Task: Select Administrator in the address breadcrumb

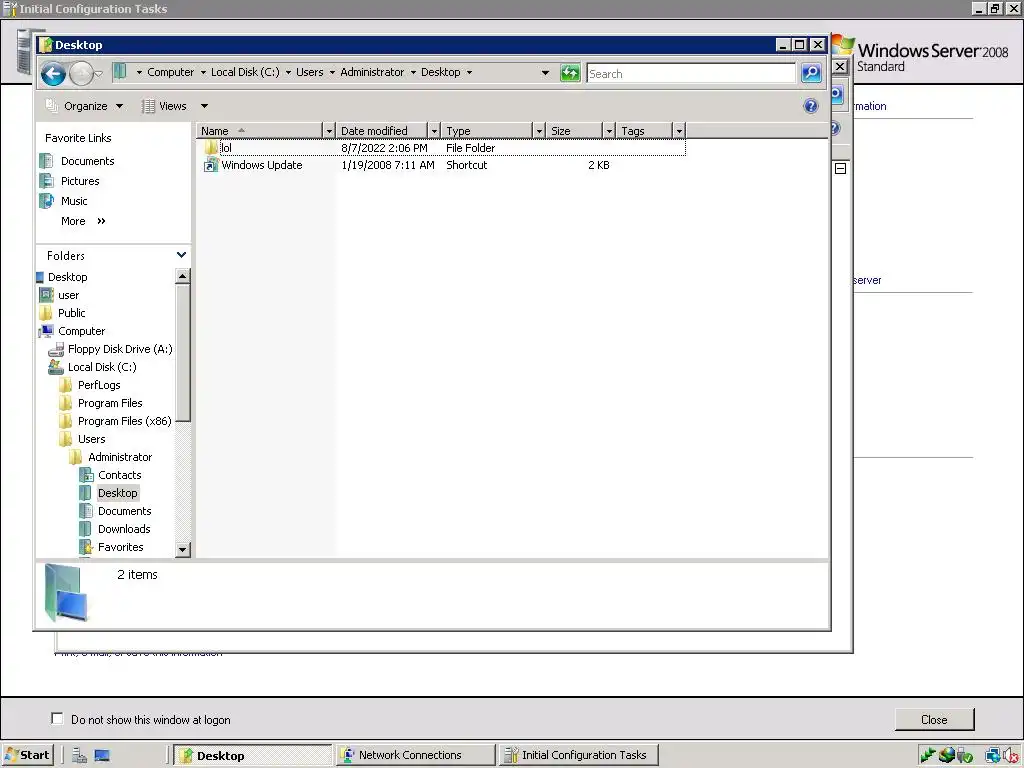Action: click(372, 72)
